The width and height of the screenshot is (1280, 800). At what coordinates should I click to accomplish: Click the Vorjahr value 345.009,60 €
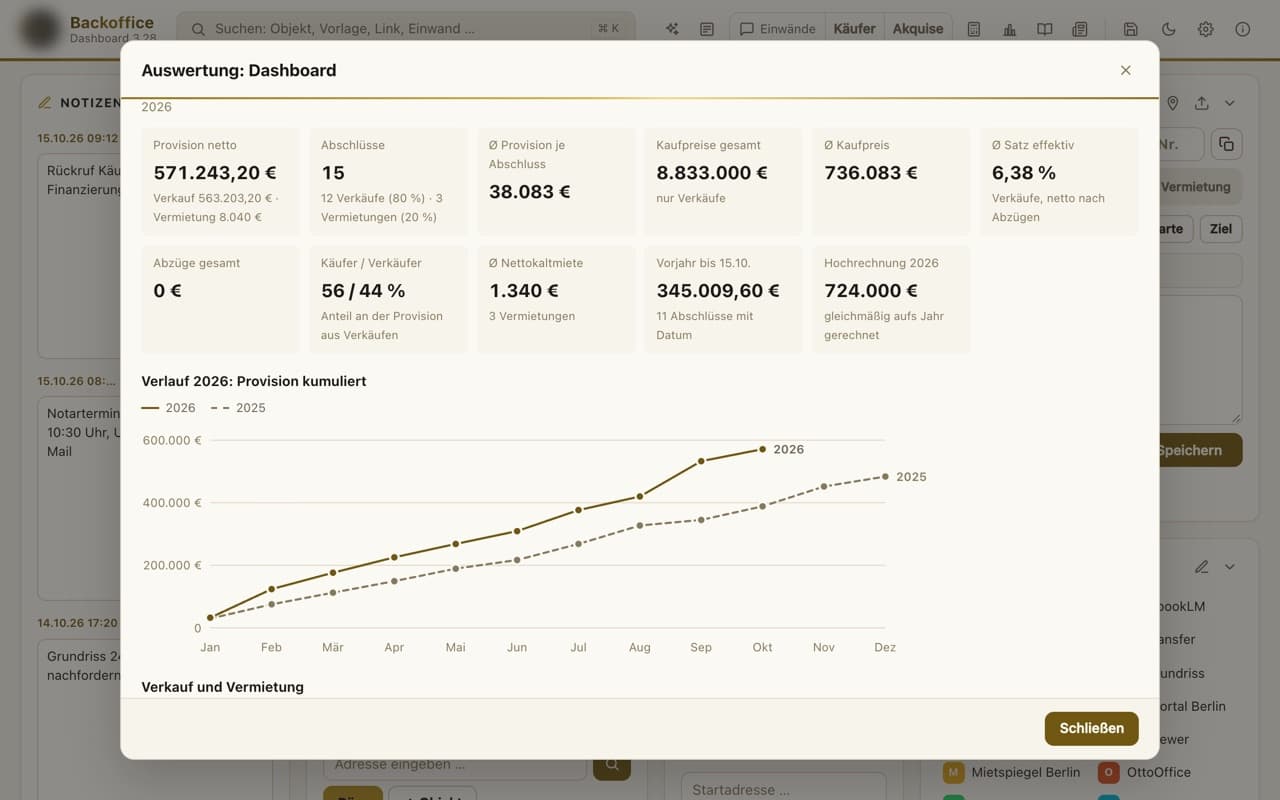(x=718, y=290)
